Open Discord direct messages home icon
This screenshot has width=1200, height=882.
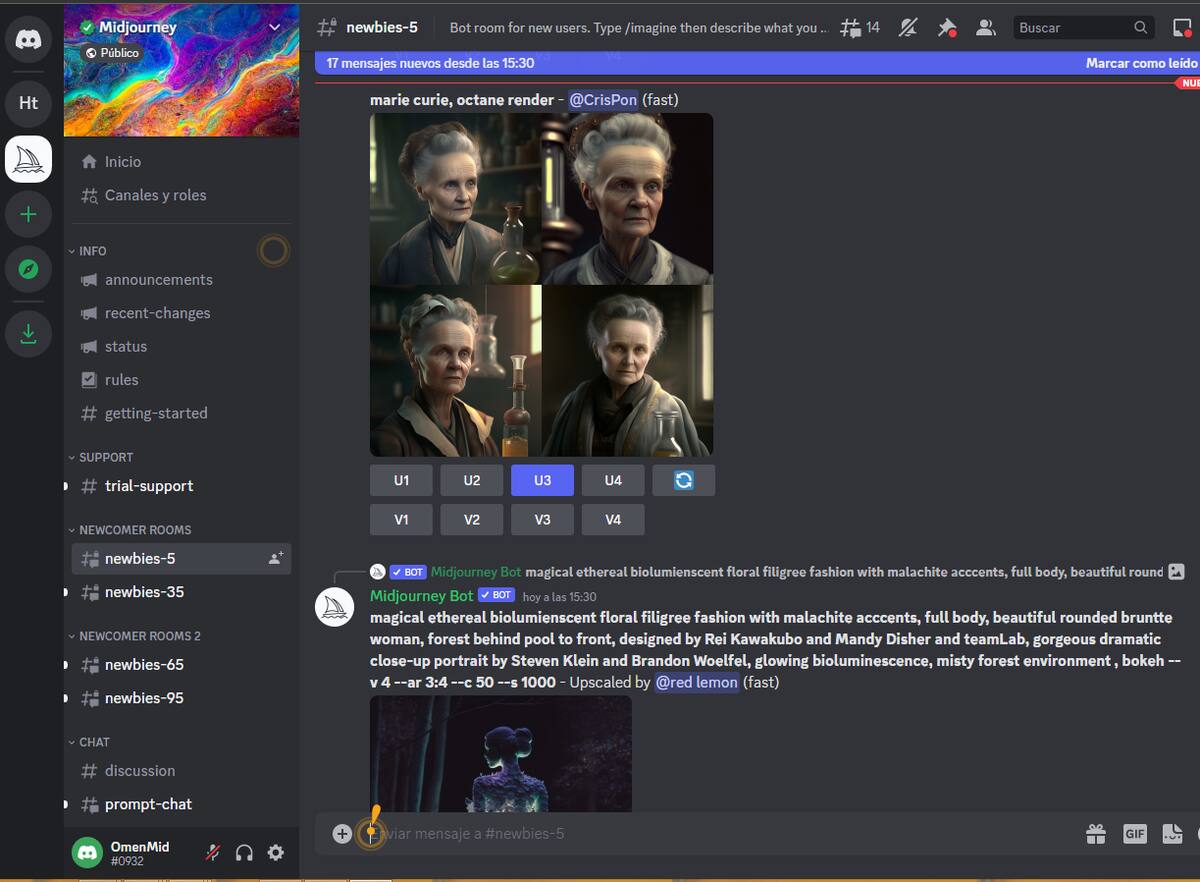click(29, 41)
